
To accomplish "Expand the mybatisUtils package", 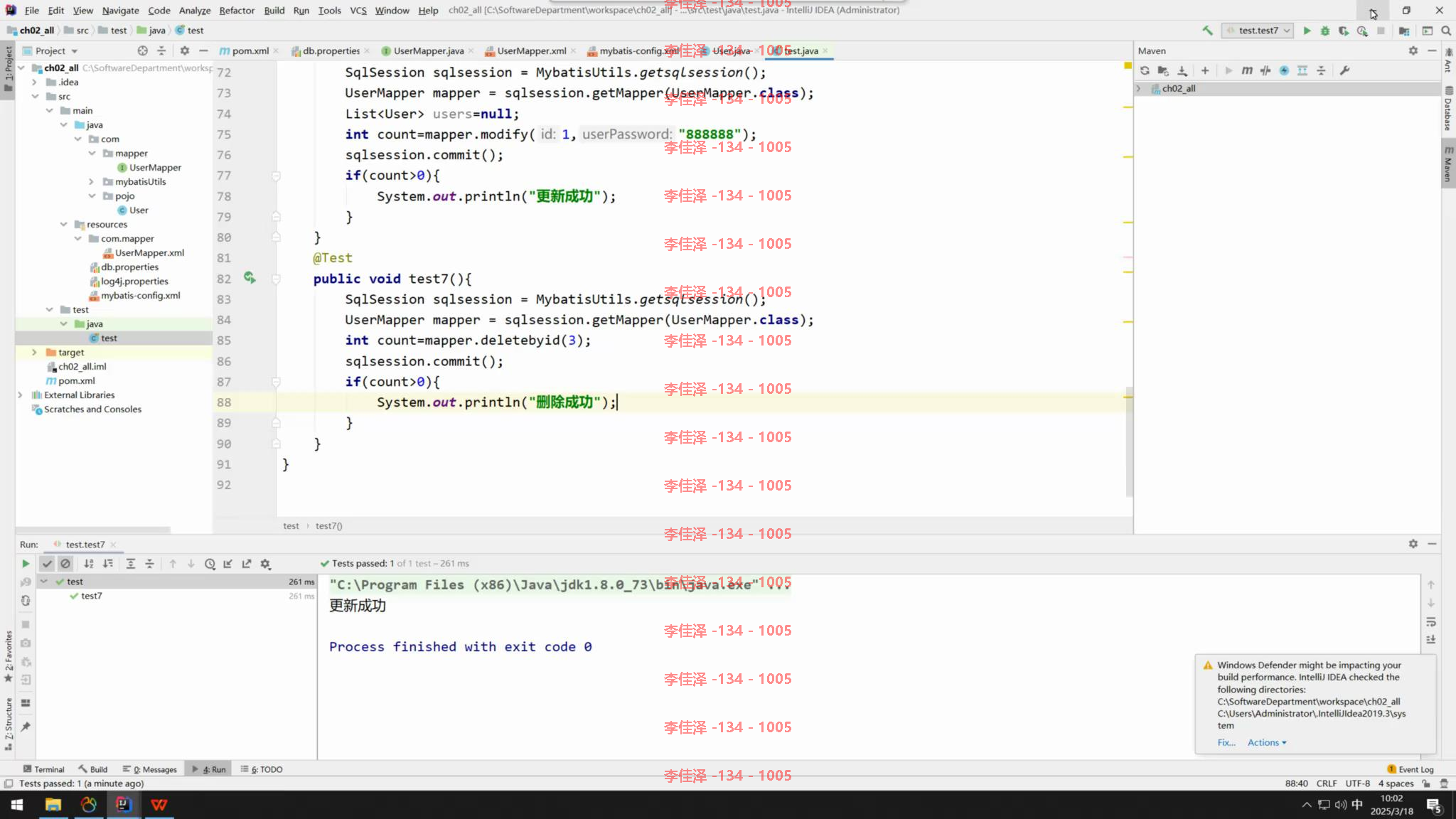I will pyautogui.click(x=92, y=181).
